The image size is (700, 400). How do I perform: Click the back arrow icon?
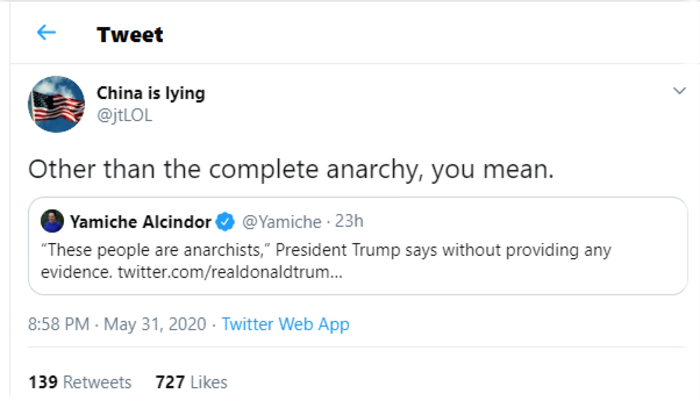(x=46, y=33)
